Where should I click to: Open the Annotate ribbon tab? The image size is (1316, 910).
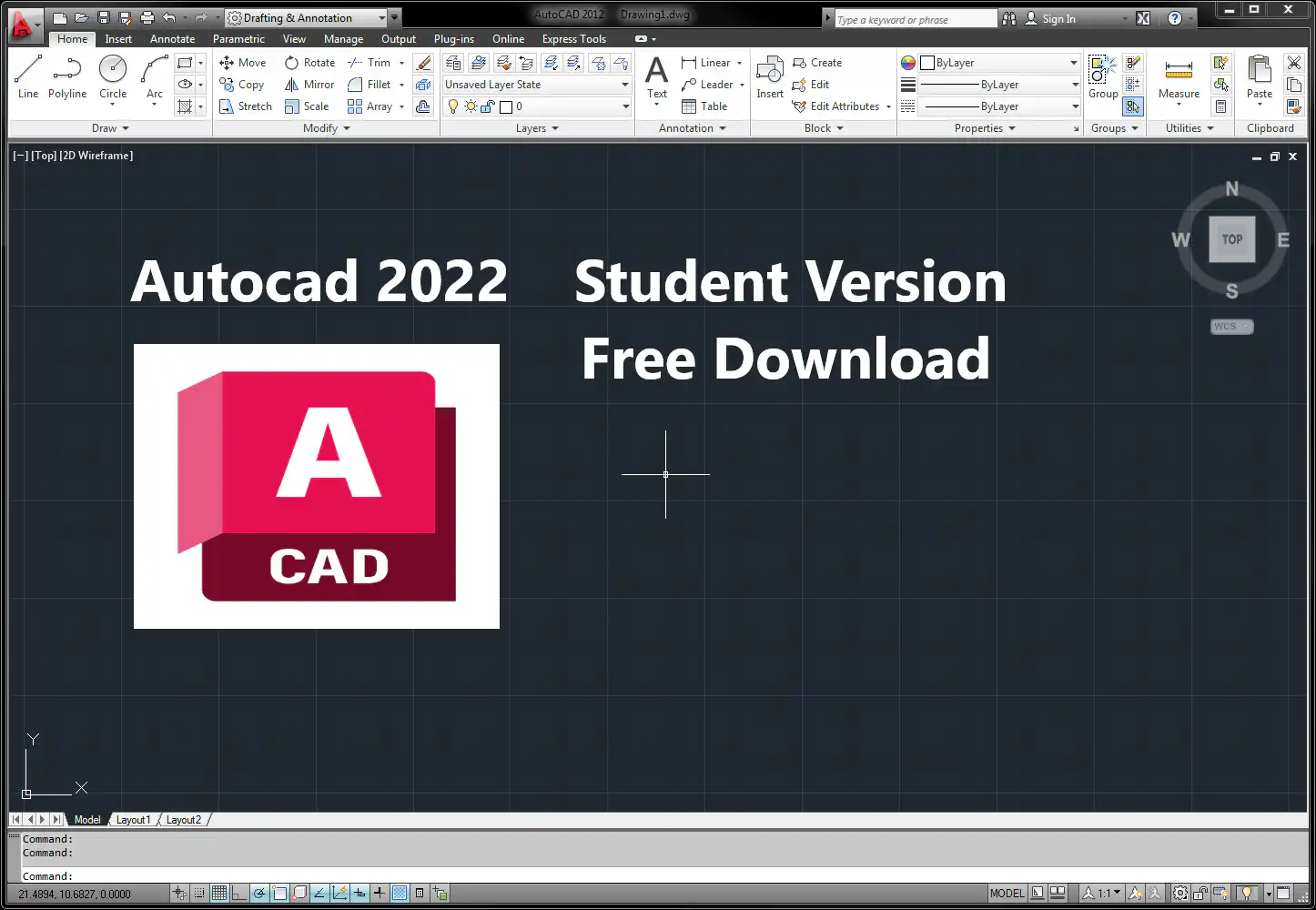coord(172,39)
